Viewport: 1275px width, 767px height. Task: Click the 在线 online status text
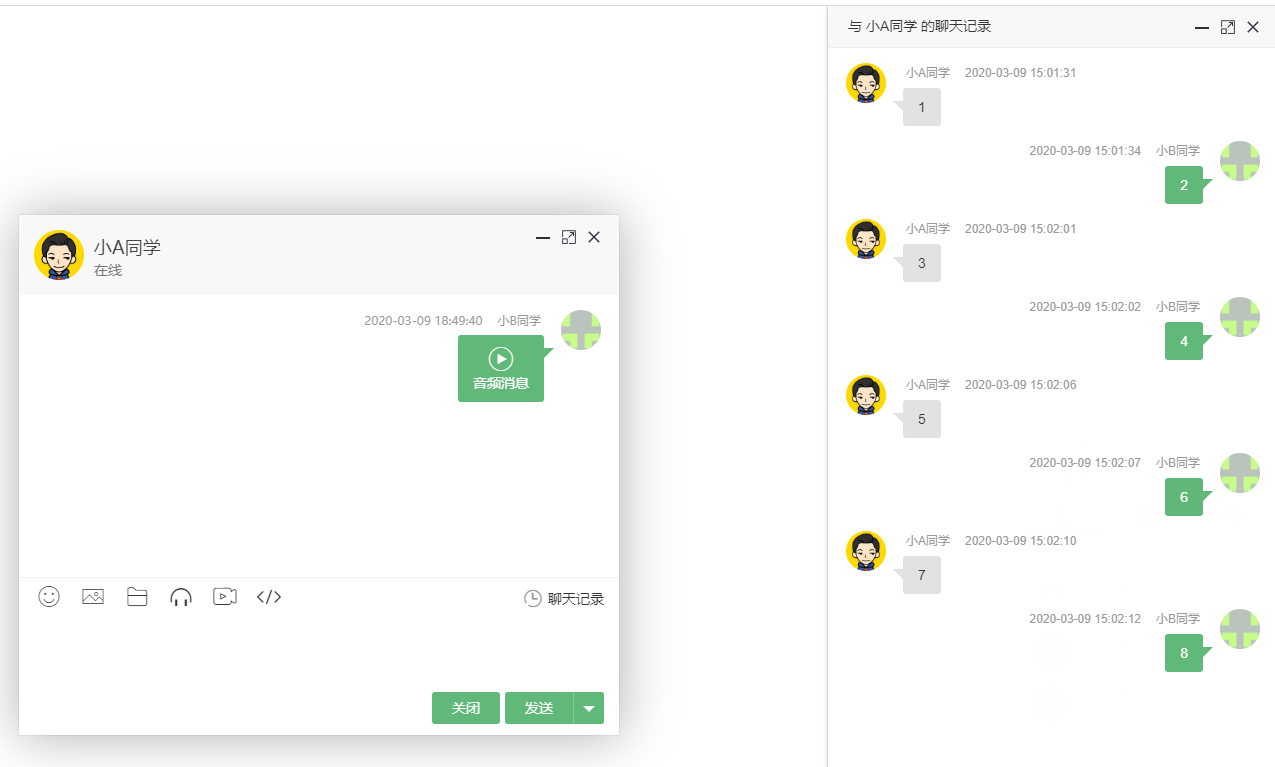[x=108, y=270]
